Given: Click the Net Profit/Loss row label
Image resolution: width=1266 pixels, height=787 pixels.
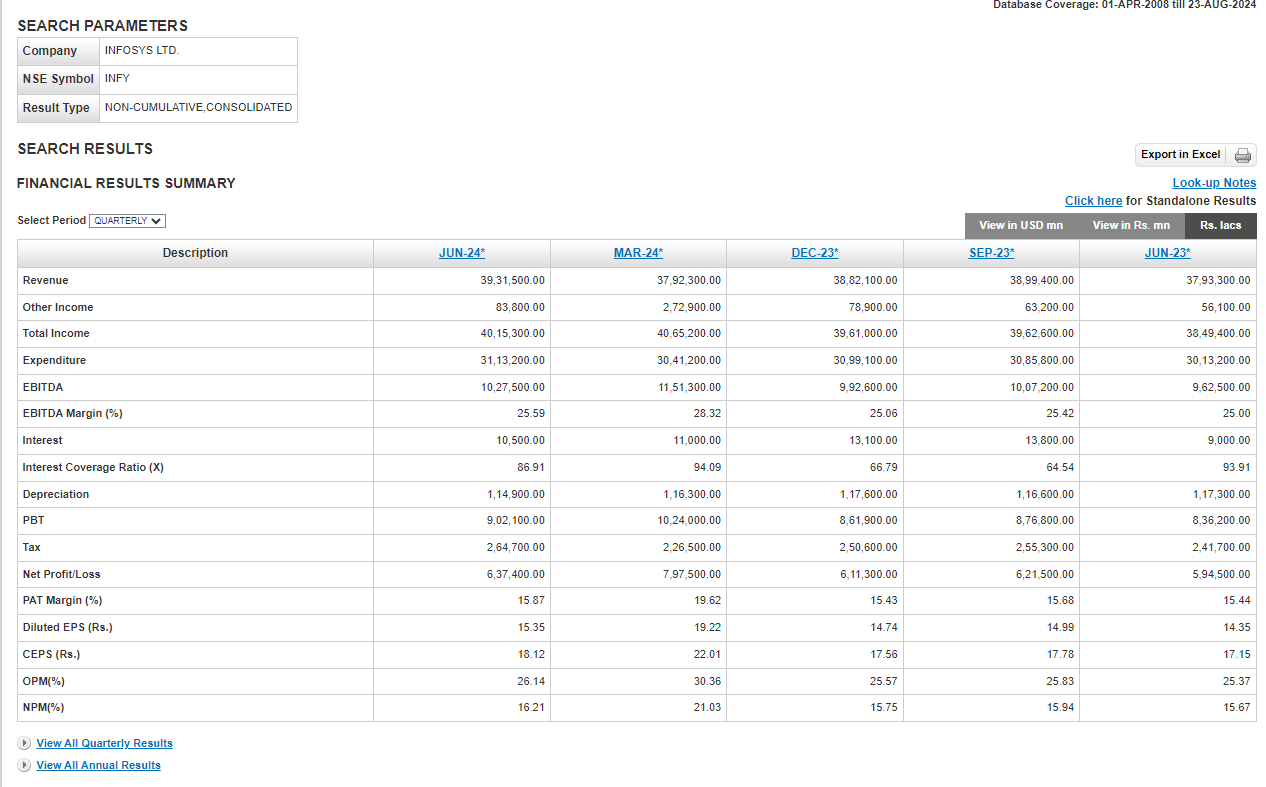Looking at the screenshot, I should [62, 574].
